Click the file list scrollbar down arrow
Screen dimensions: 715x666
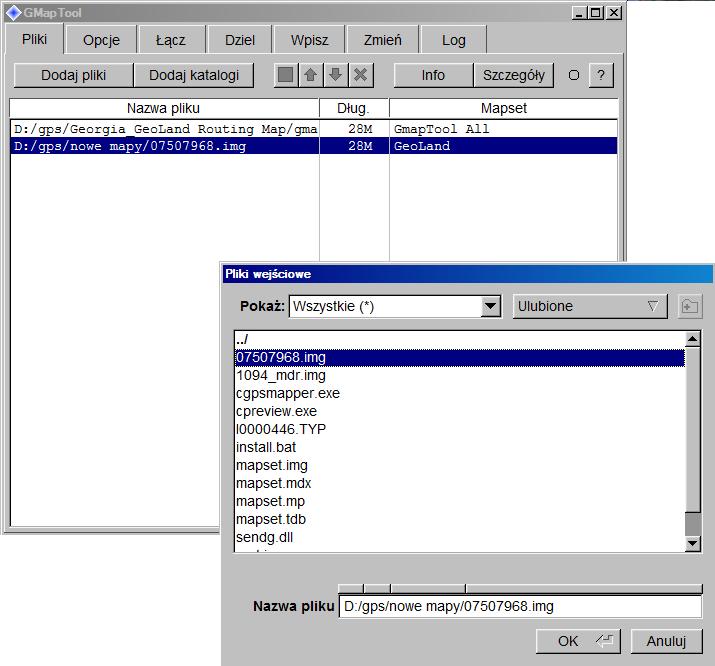coord(693,543)
